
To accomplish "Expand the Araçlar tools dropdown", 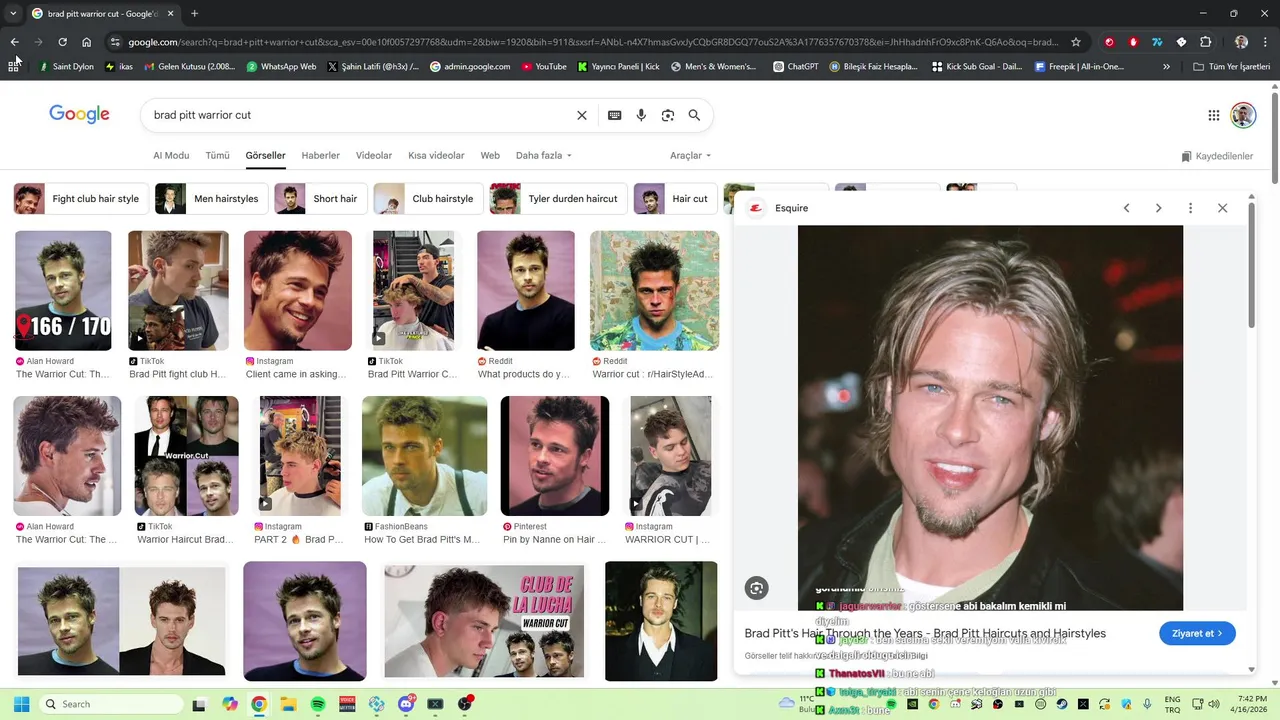I will coord(691,156).
